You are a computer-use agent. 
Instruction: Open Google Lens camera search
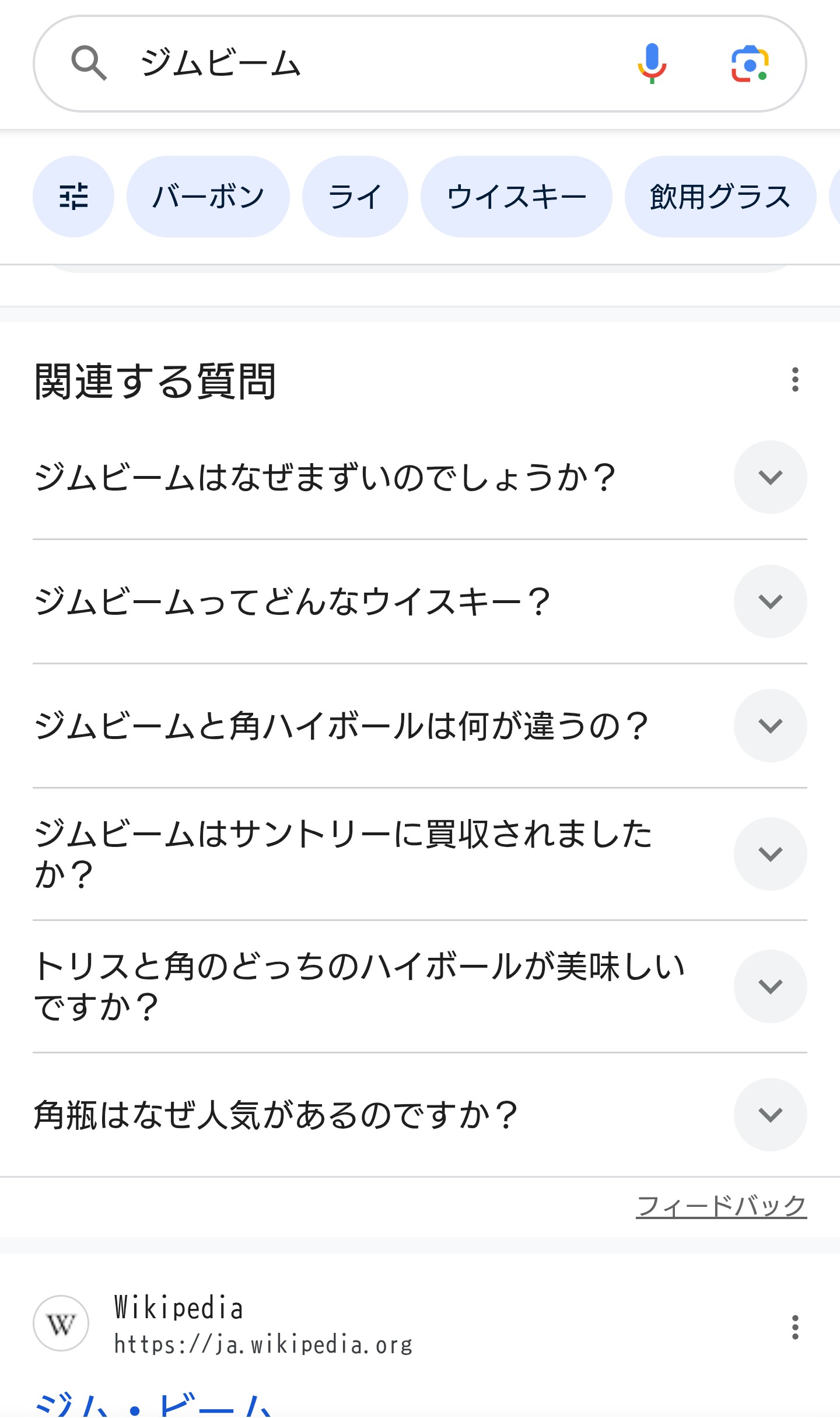tap(750, 63)
